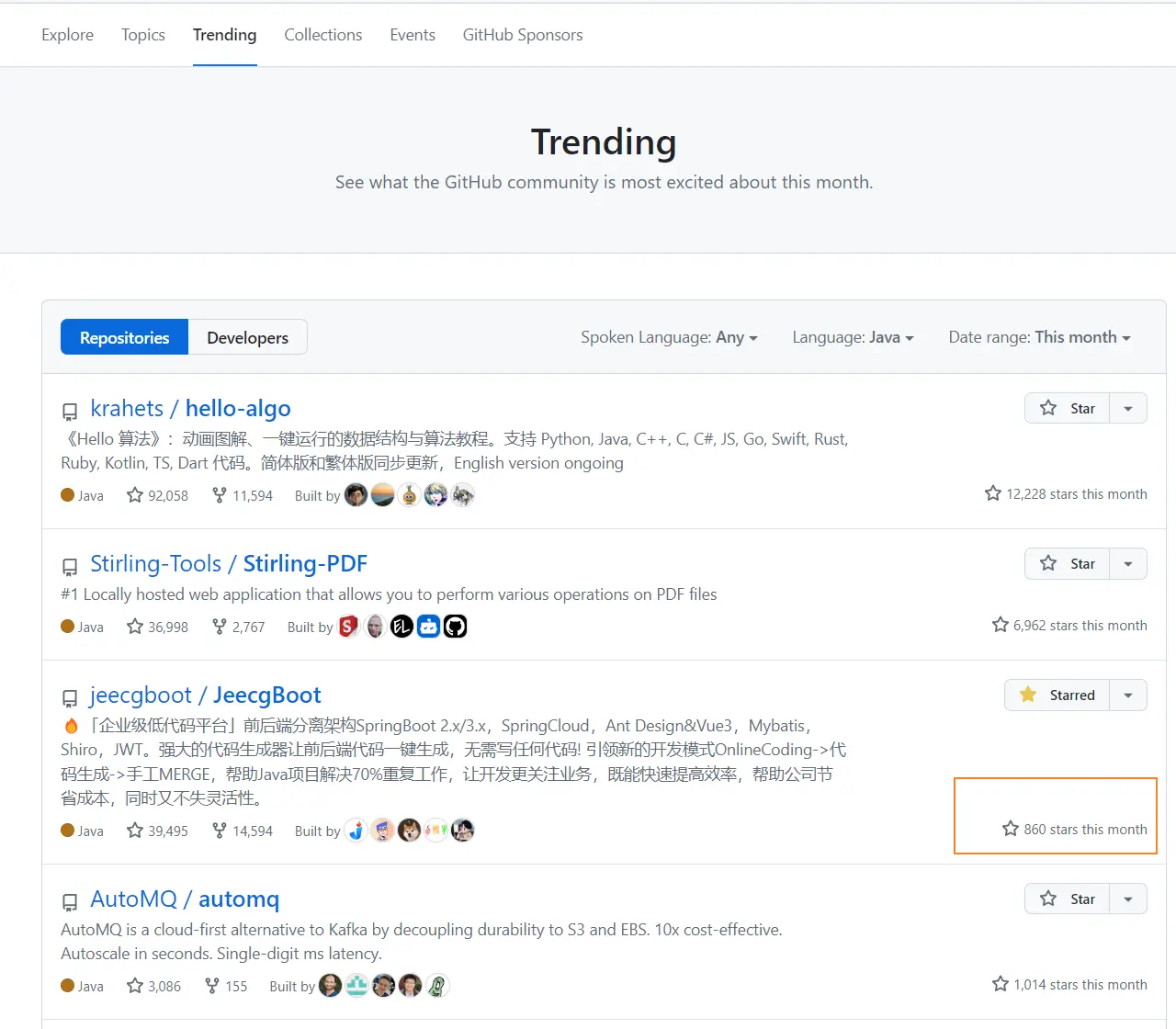Screen dimensions: 1176x1029
Task: Switch to Developers view
Action: point(248,337)
